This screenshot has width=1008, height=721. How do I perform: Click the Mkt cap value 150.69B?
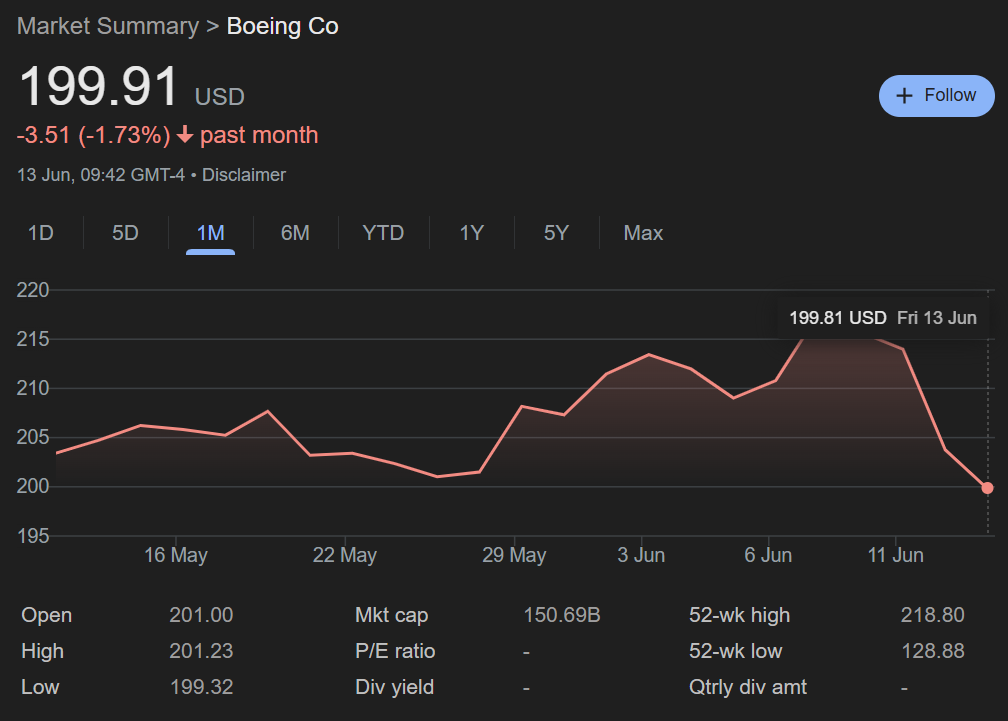[x=562, y=615]
